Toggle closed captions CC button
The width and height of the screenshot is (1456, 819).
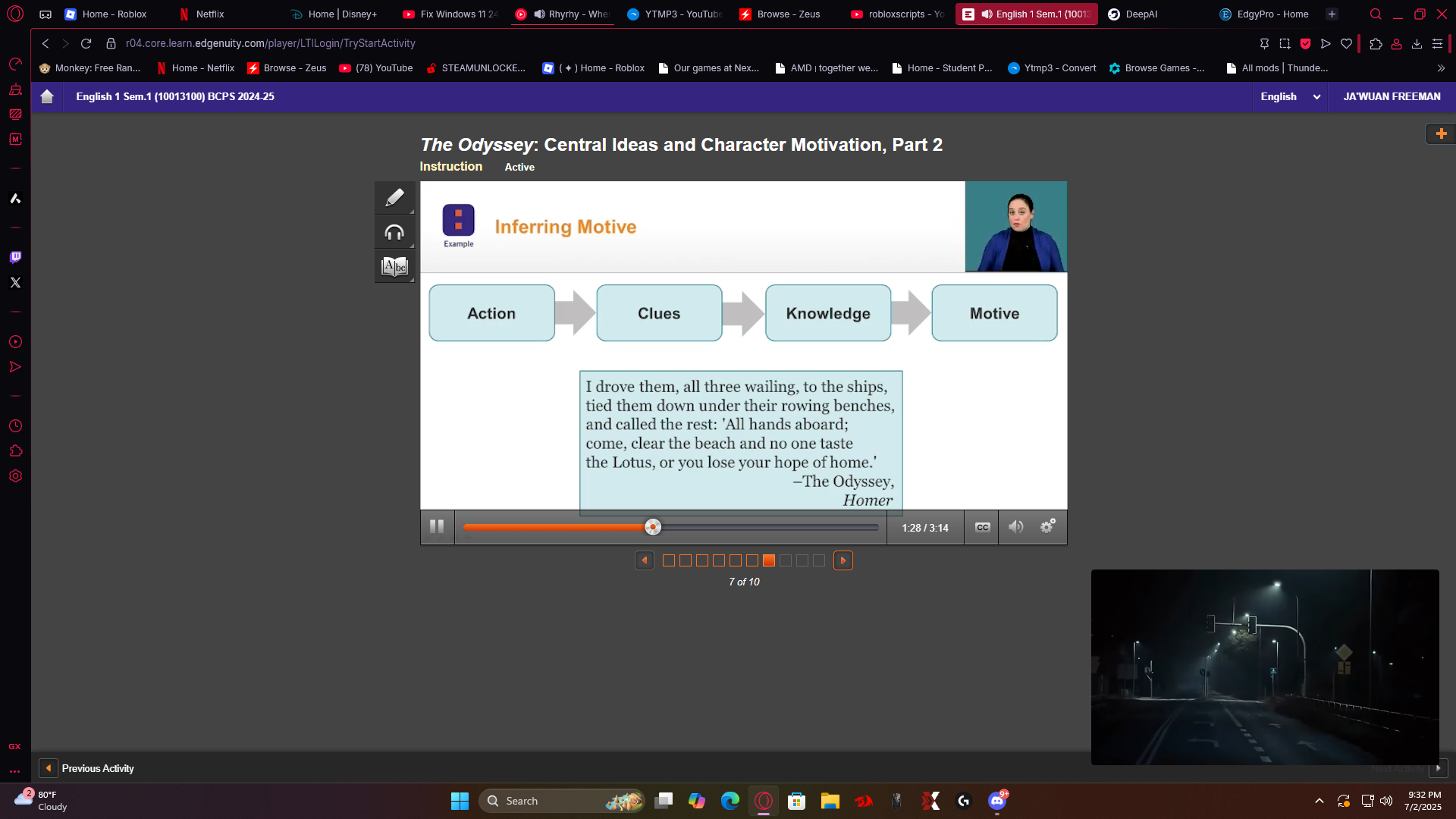982,527
